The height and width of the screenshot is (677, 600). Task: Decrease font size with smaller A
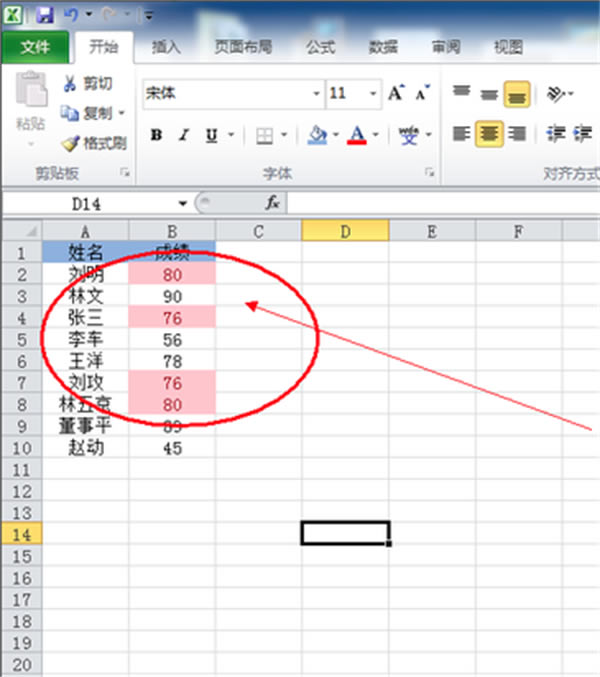pyautogui.click(x=423, y=92)
